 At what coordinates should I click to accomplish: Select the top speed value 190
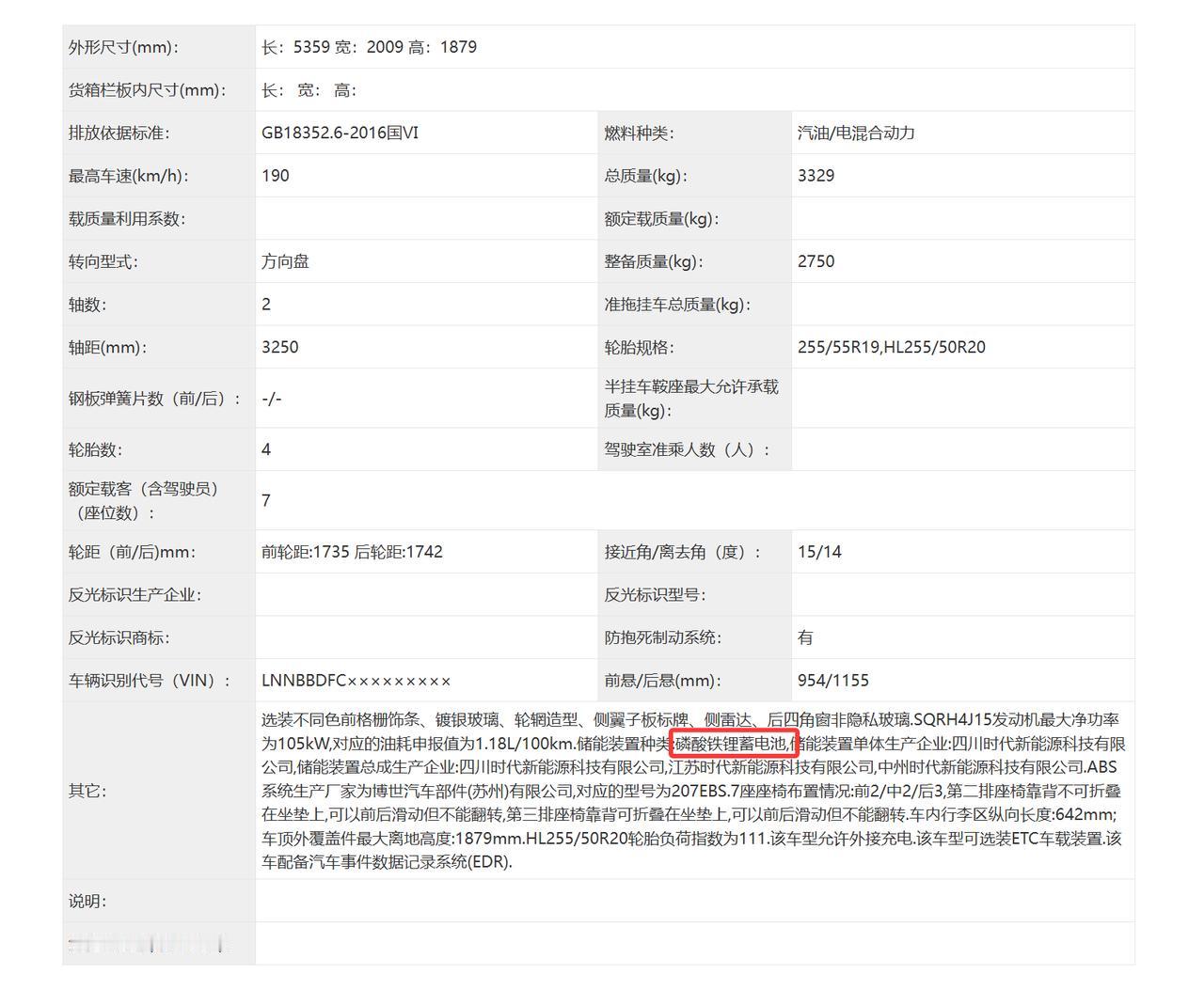click(276, 176)
